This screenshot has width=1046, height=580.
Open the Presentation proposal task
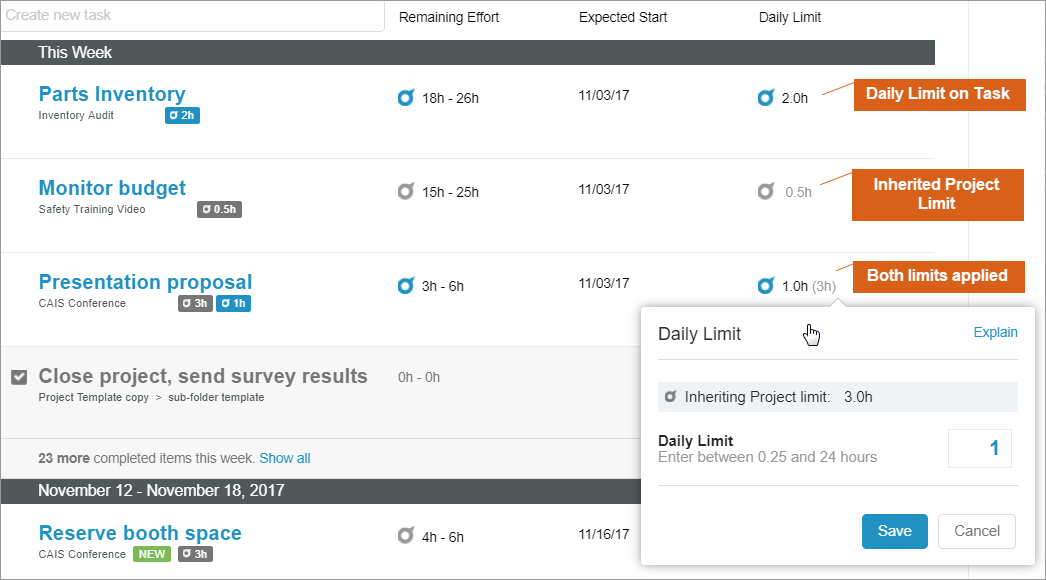tap(145, 282)
